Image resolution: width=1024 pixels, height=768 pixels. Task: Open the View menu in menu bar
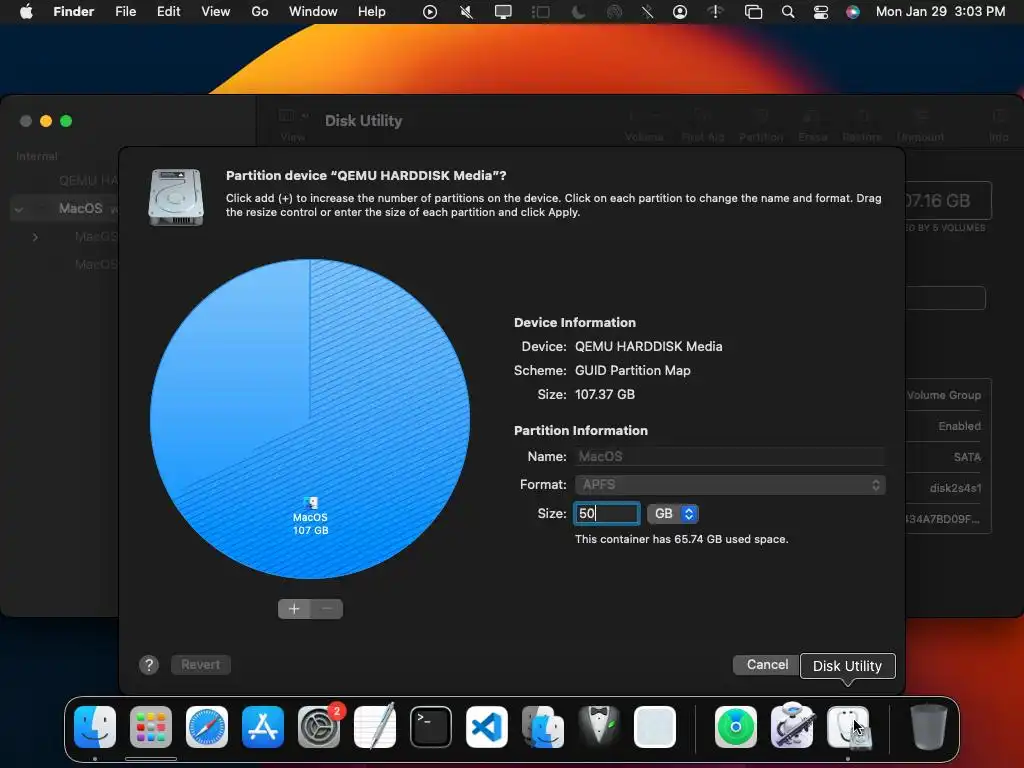pos(216,12)
